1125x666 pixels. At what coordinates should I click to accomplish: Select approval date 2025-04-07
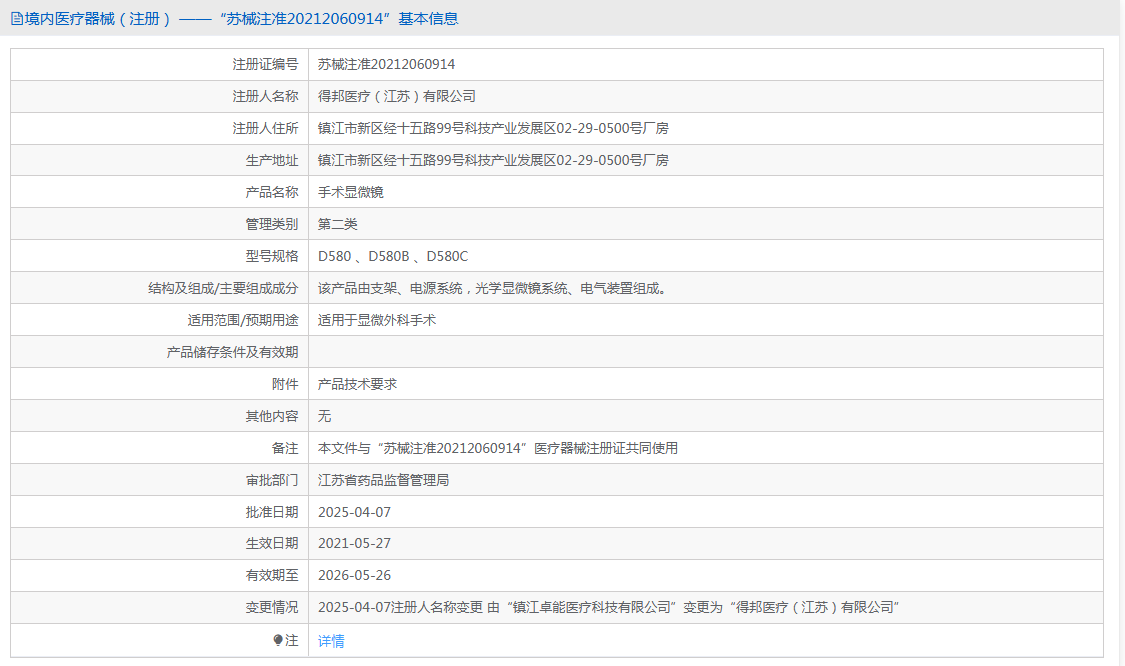[x=354, y=512]
